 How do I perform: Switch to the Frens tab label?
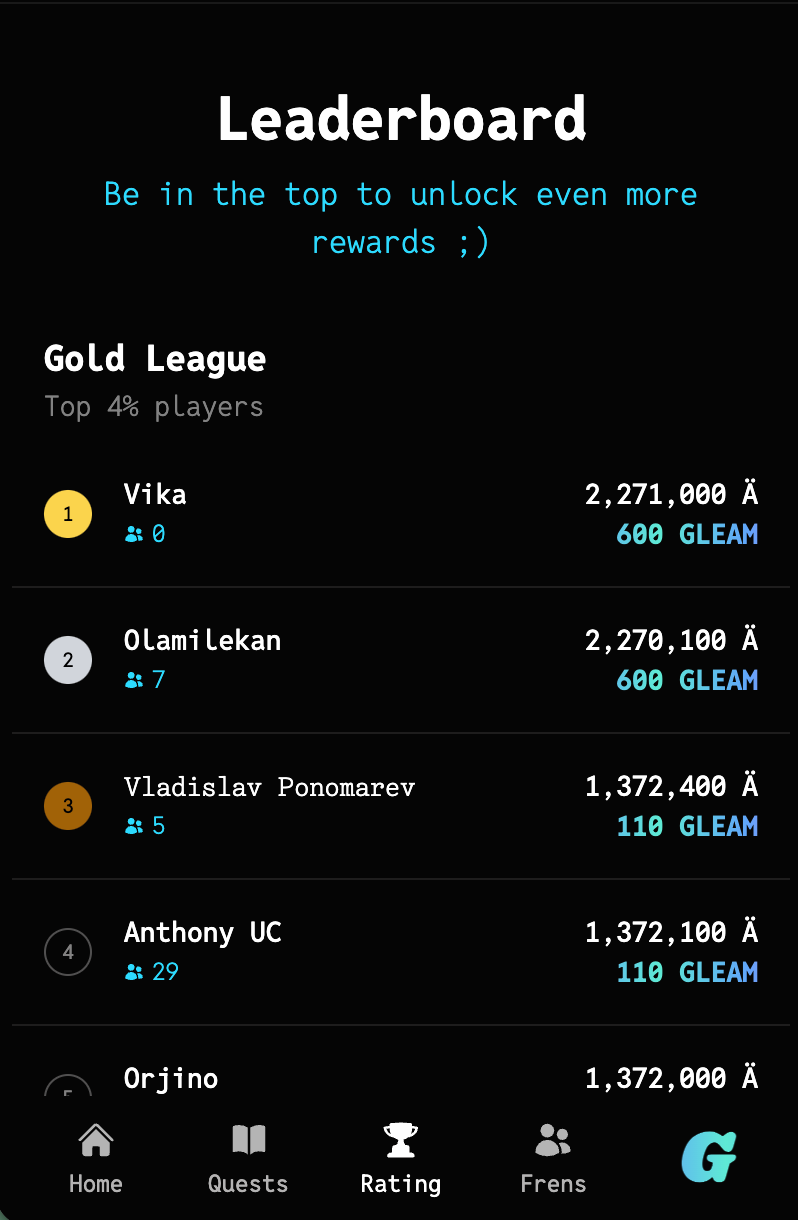click(x=553, y=1184)
